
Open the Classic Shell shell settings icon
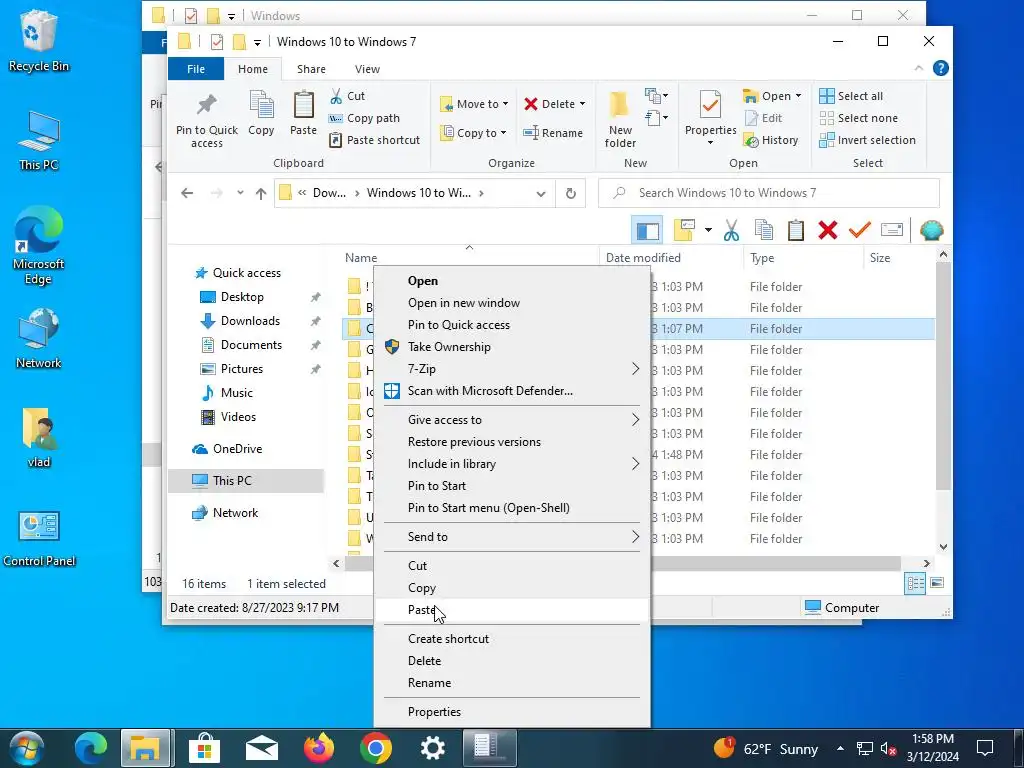931,231
